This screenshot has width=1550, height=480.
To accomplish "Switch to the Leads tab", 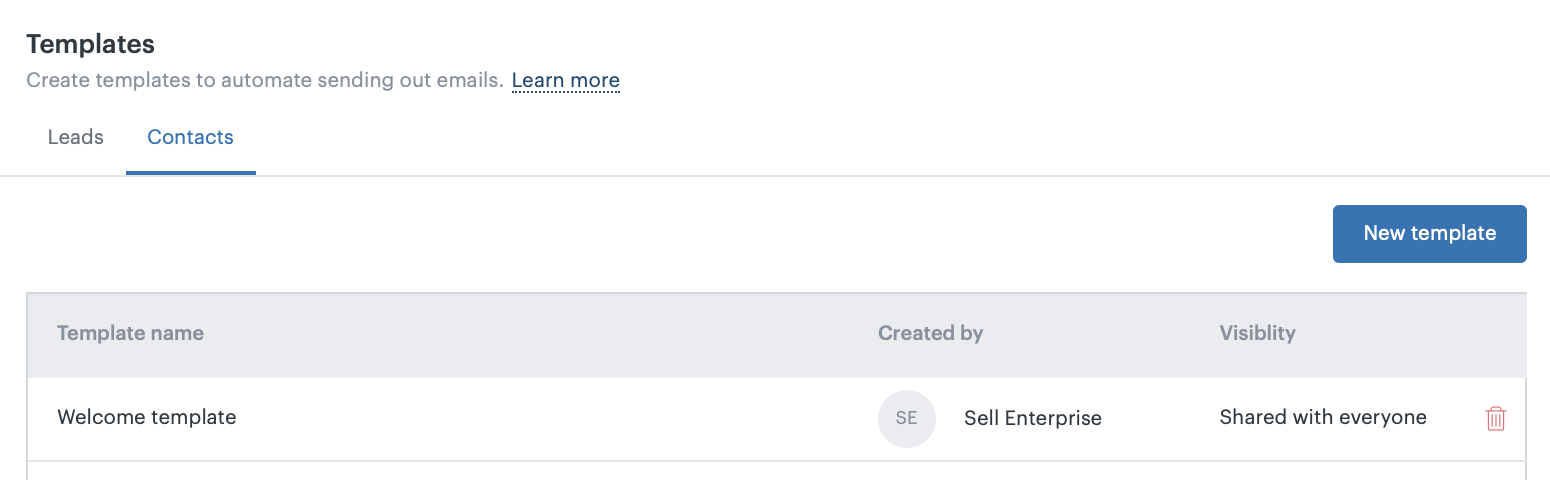I will tap(76, 137).
